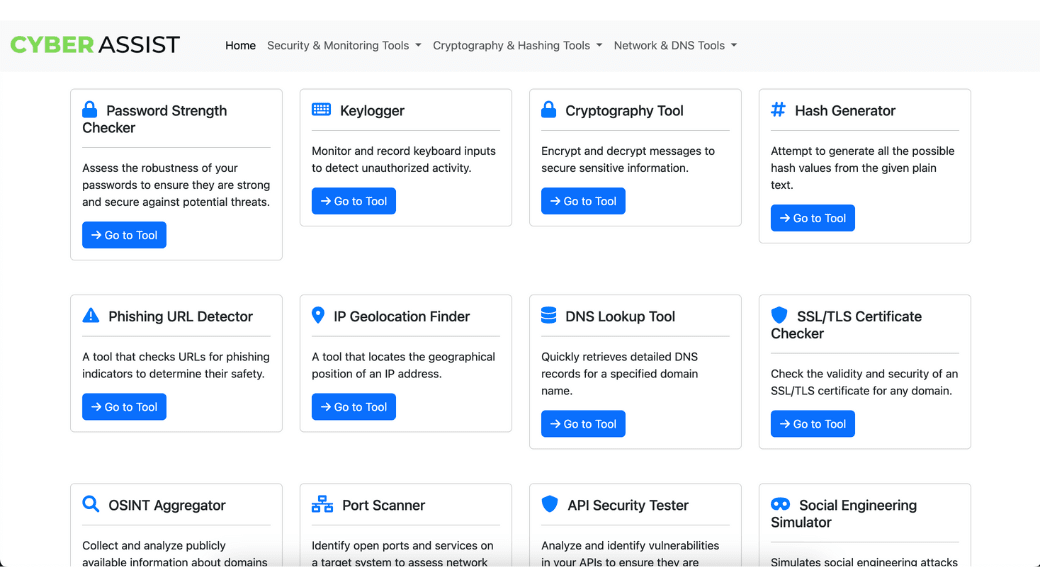Click the network icon for Port Scanner
Image resolution: width=1040 pixels, height=585 pixels.
pyautogui.click(x=322, y=505)
